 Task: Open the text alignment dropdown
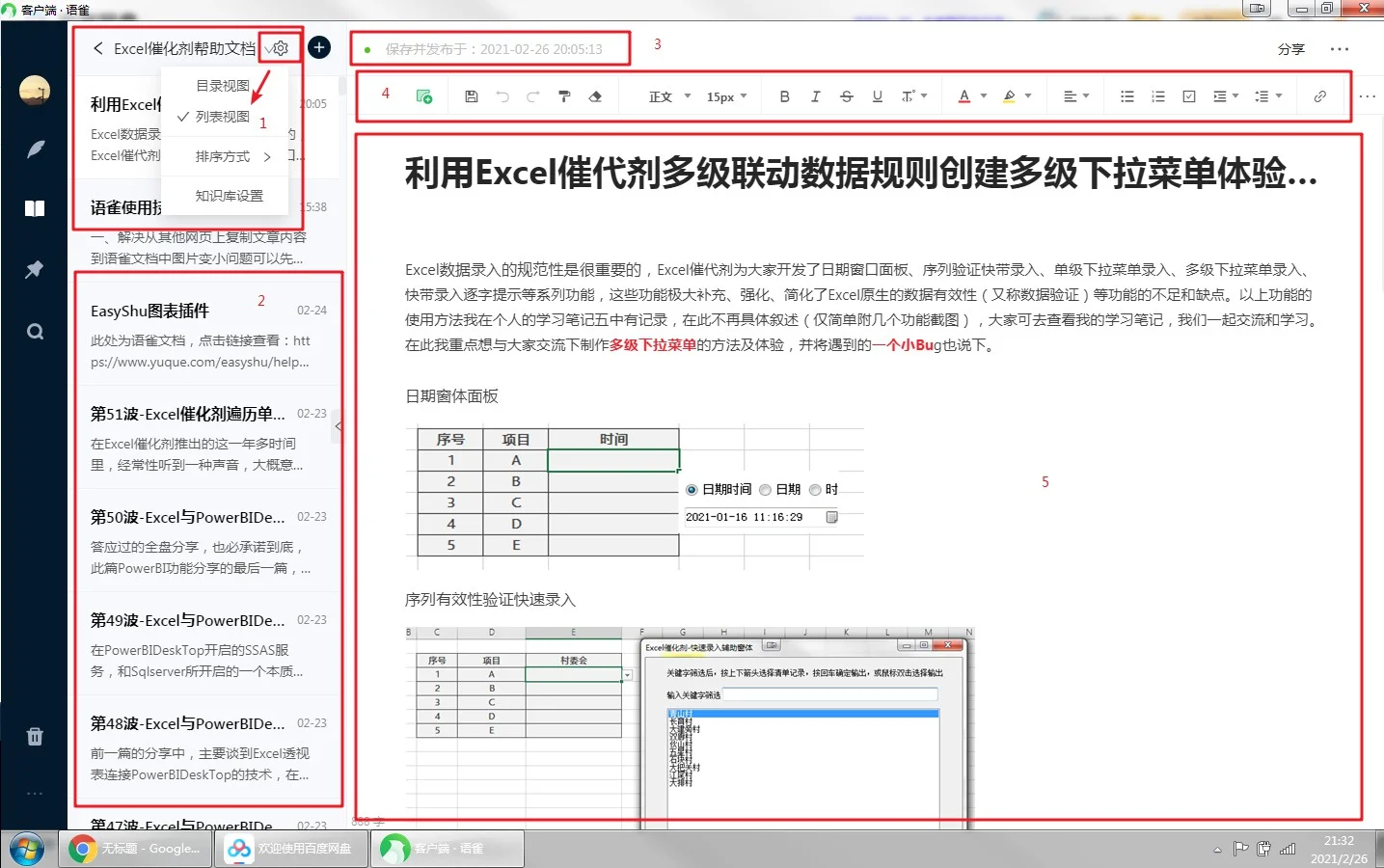click(1075, 96)
